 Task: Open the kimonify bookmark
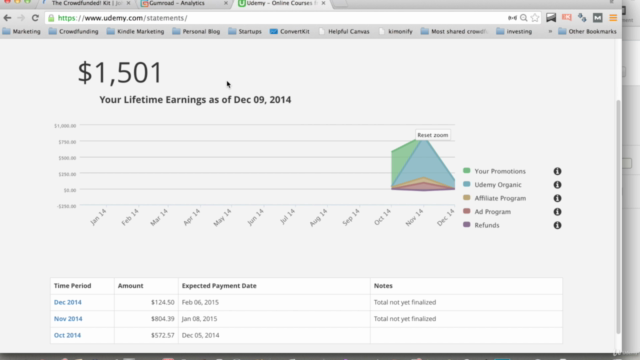click(x=396, y=31)
